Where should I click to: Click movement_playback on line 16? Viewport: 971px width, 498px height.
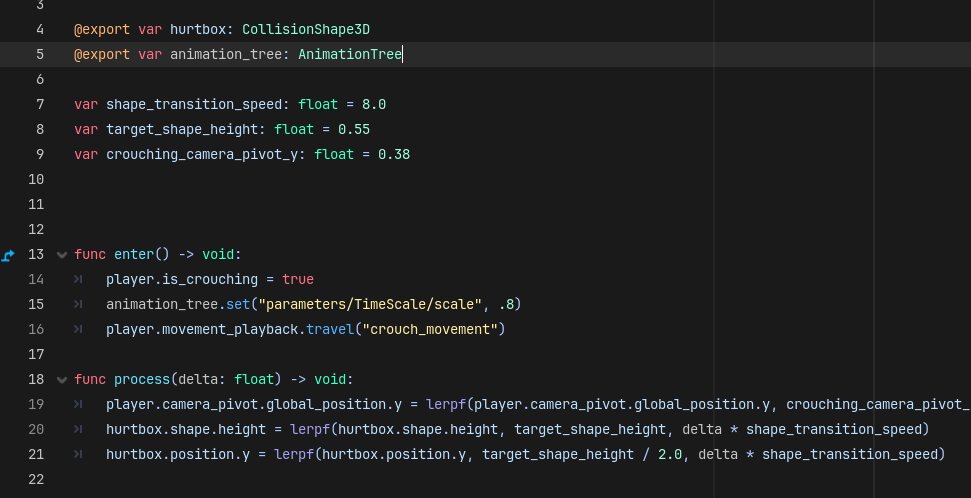click(230, 330)
